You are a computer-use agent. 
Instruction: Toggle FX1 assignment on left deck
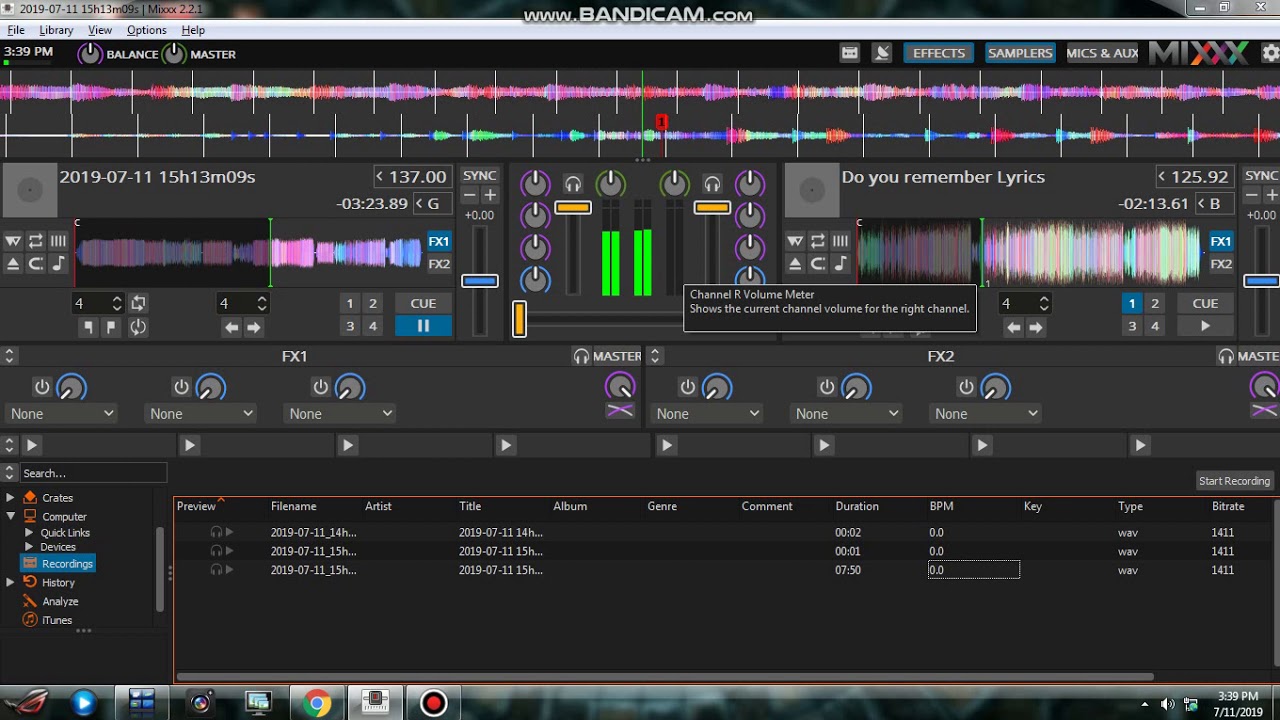(439, 241)
